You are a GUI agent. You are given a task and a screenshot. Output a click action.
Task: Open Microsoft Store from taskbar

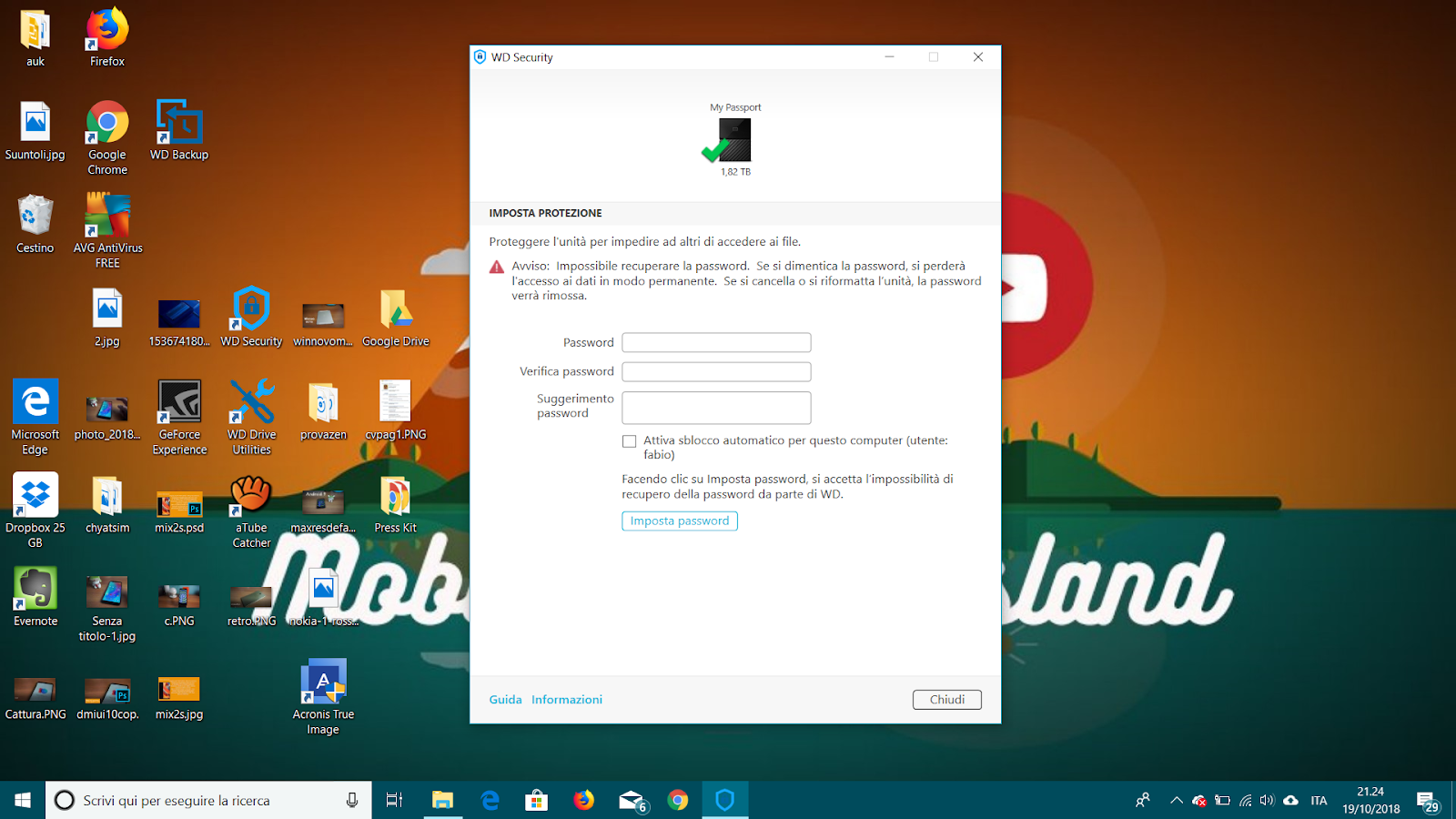(537, 800)
